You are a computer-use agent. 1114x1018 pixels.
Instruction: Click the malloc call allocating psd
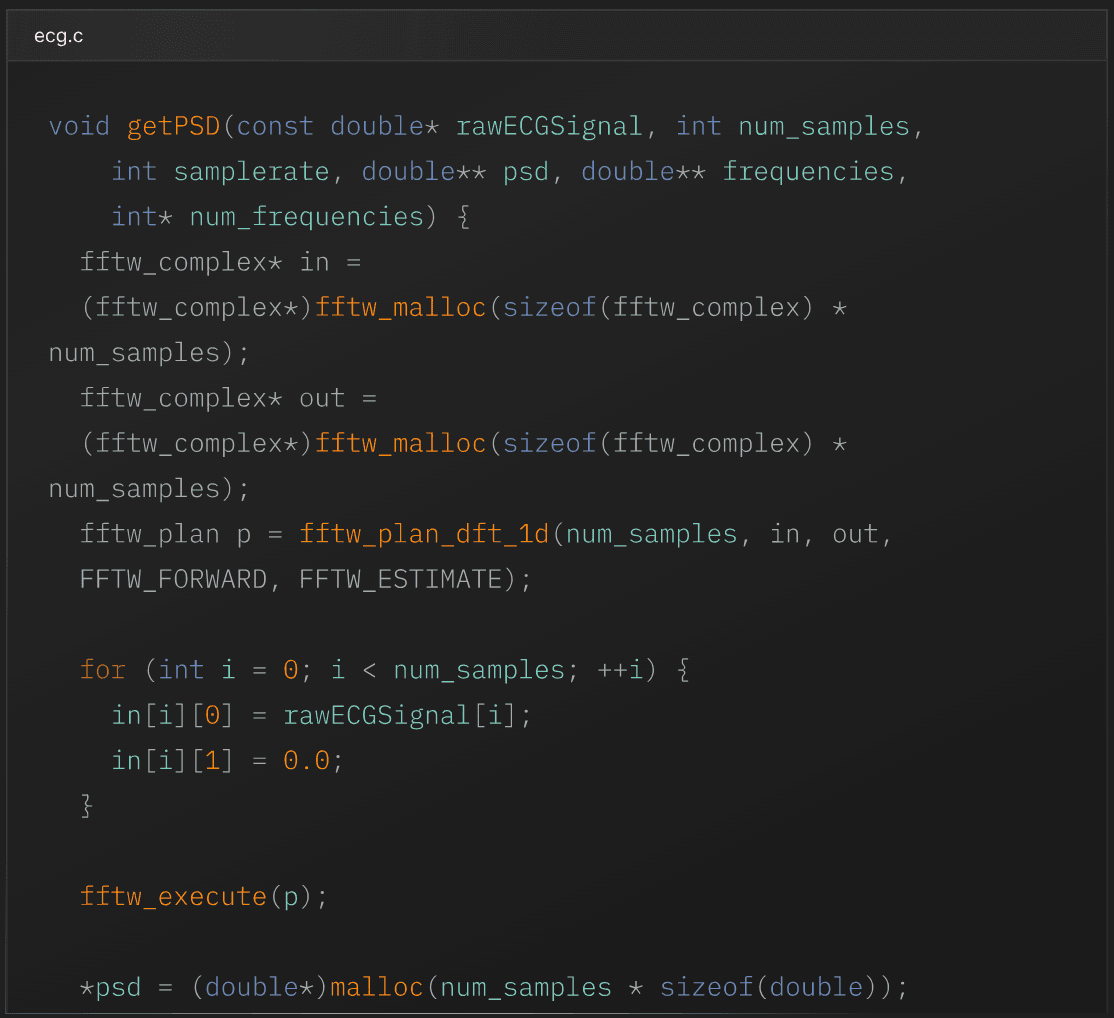tap(376, 987)
